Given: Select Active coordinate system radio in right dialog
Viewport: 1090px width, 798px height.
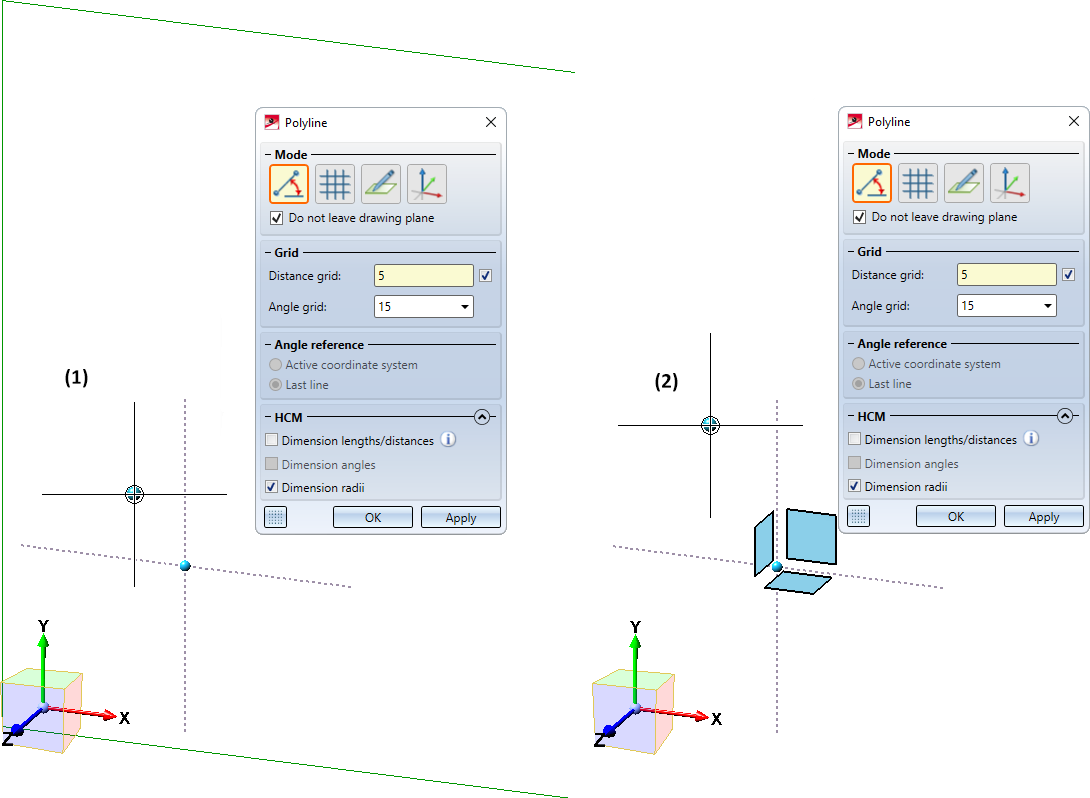Looking at the screenshot, I should (859, 364).
